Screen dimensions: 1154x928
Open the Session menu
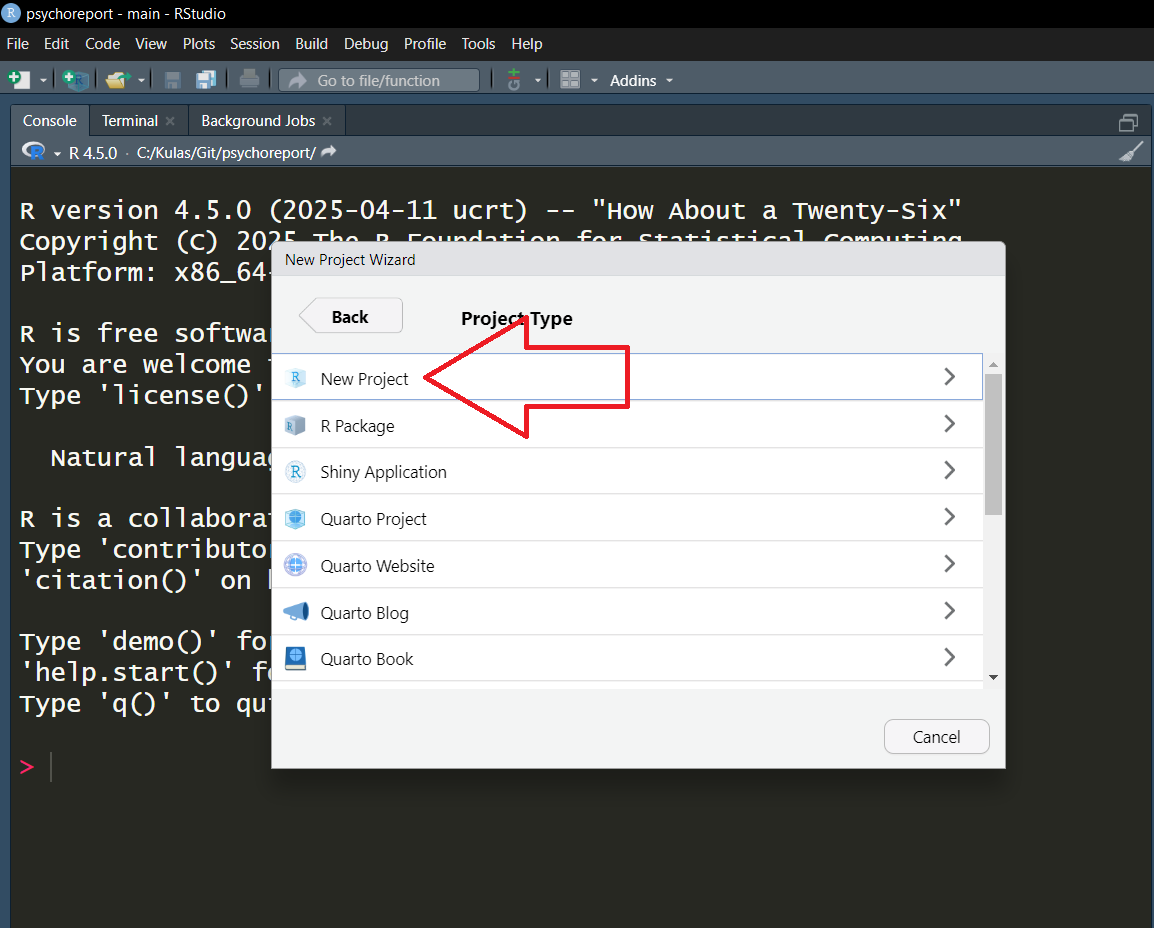[x=254, y=43]
